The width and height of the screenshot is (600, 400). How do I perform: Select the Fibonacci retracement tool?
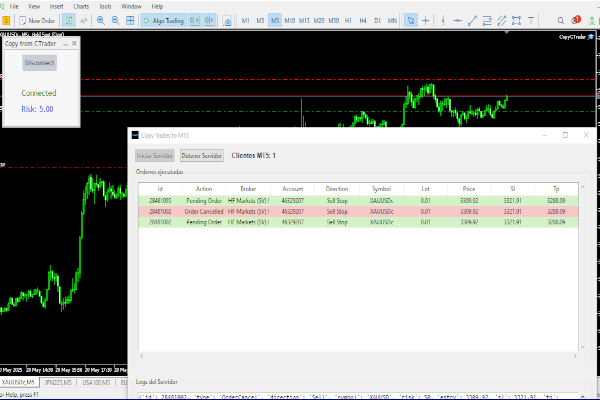click(487, 21)
